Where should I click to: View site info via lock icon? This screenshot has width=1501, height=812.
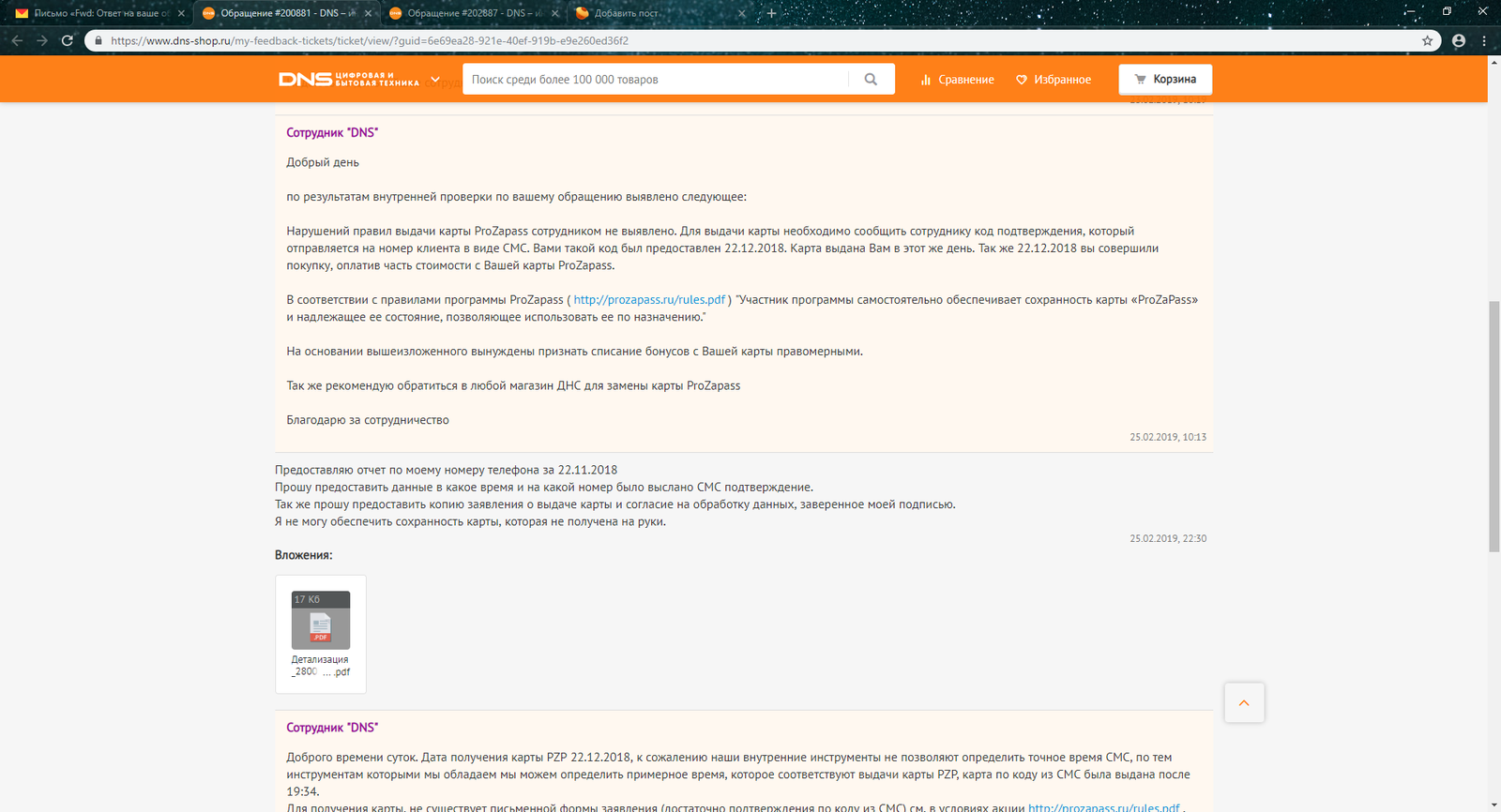click(98, 40)
